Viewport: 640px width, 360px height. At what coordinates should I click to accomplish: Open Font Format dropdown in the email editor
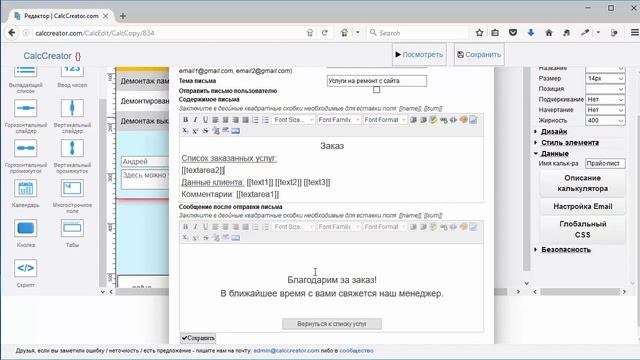[x=385, y=120]
